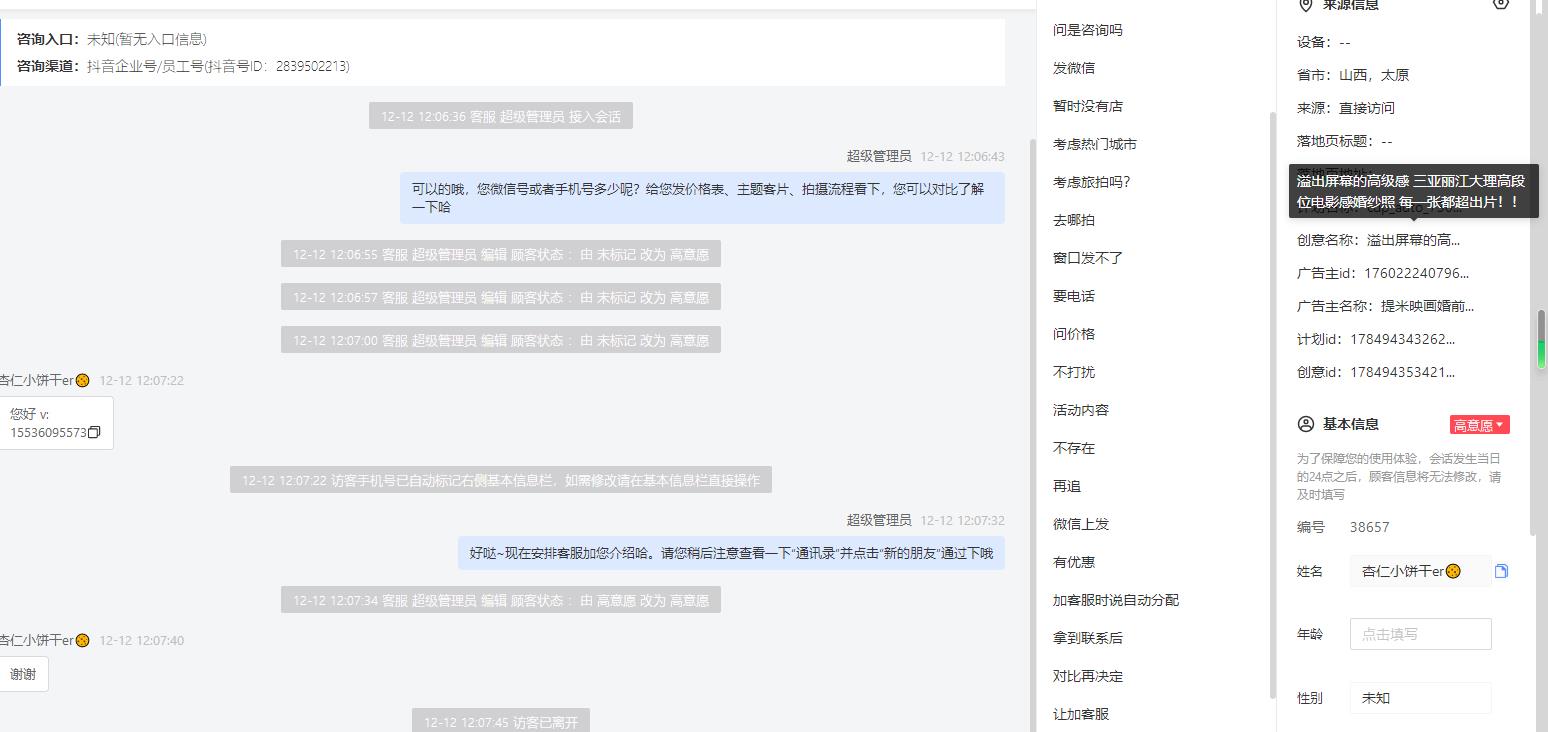Click sender name 杏仁小饼干er at 12:07:40
Image resolution: width=1548 pixels, height=732 pixels.
tap(44, 640)
